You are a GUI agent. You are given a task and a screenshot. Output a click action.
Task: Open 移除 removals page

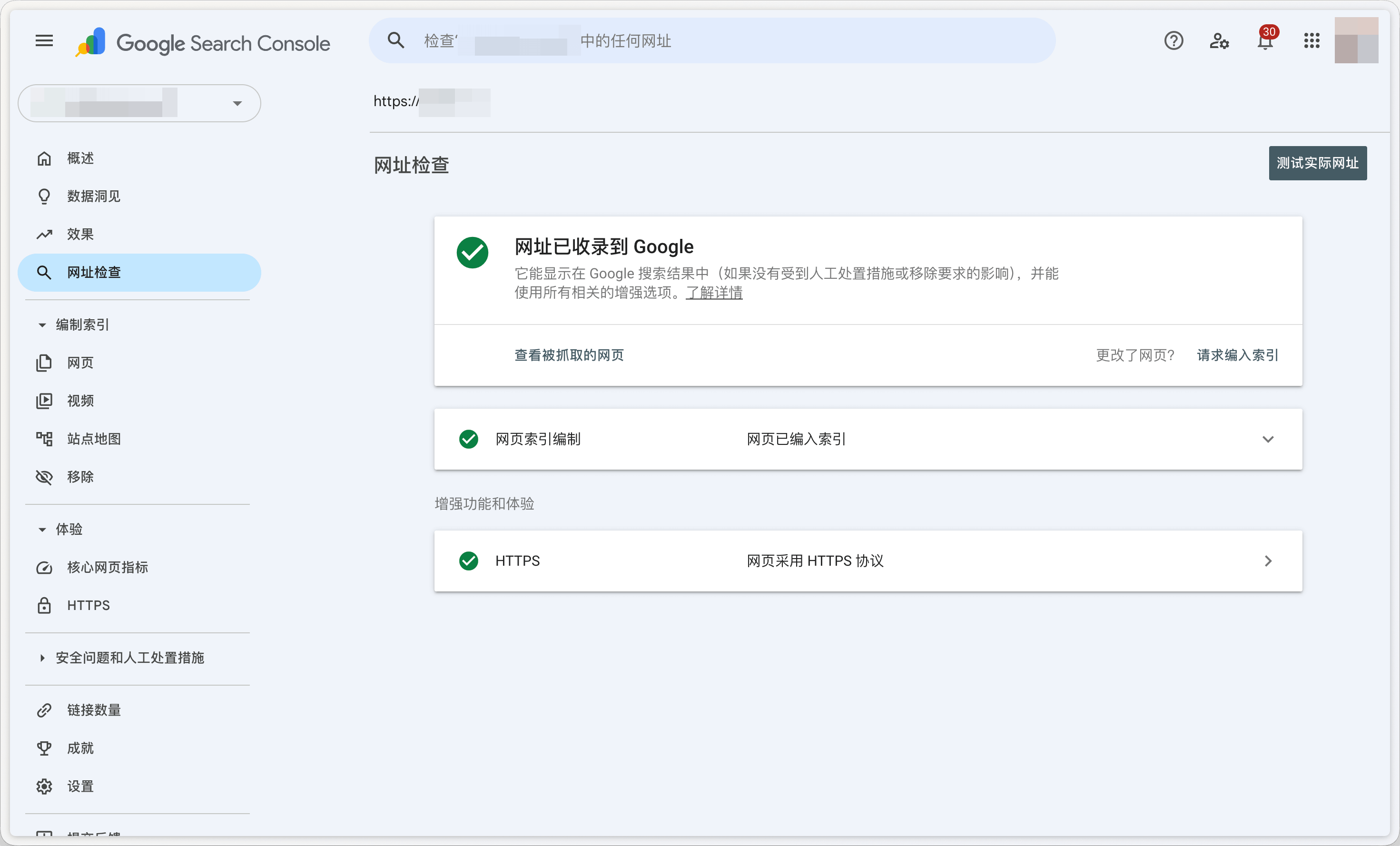click(x=139, y=477)
